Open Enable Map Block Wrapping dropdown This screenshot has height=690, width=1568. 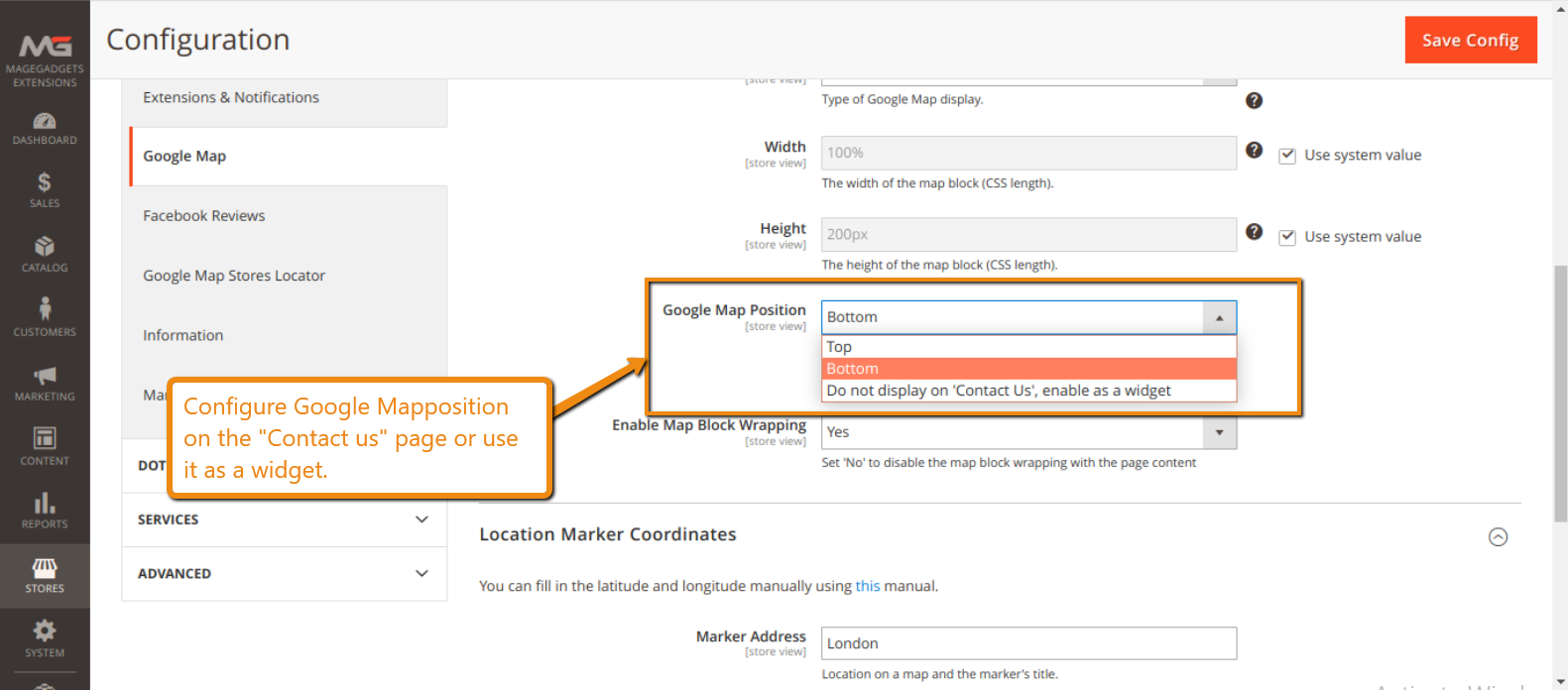click(1028, 432)
